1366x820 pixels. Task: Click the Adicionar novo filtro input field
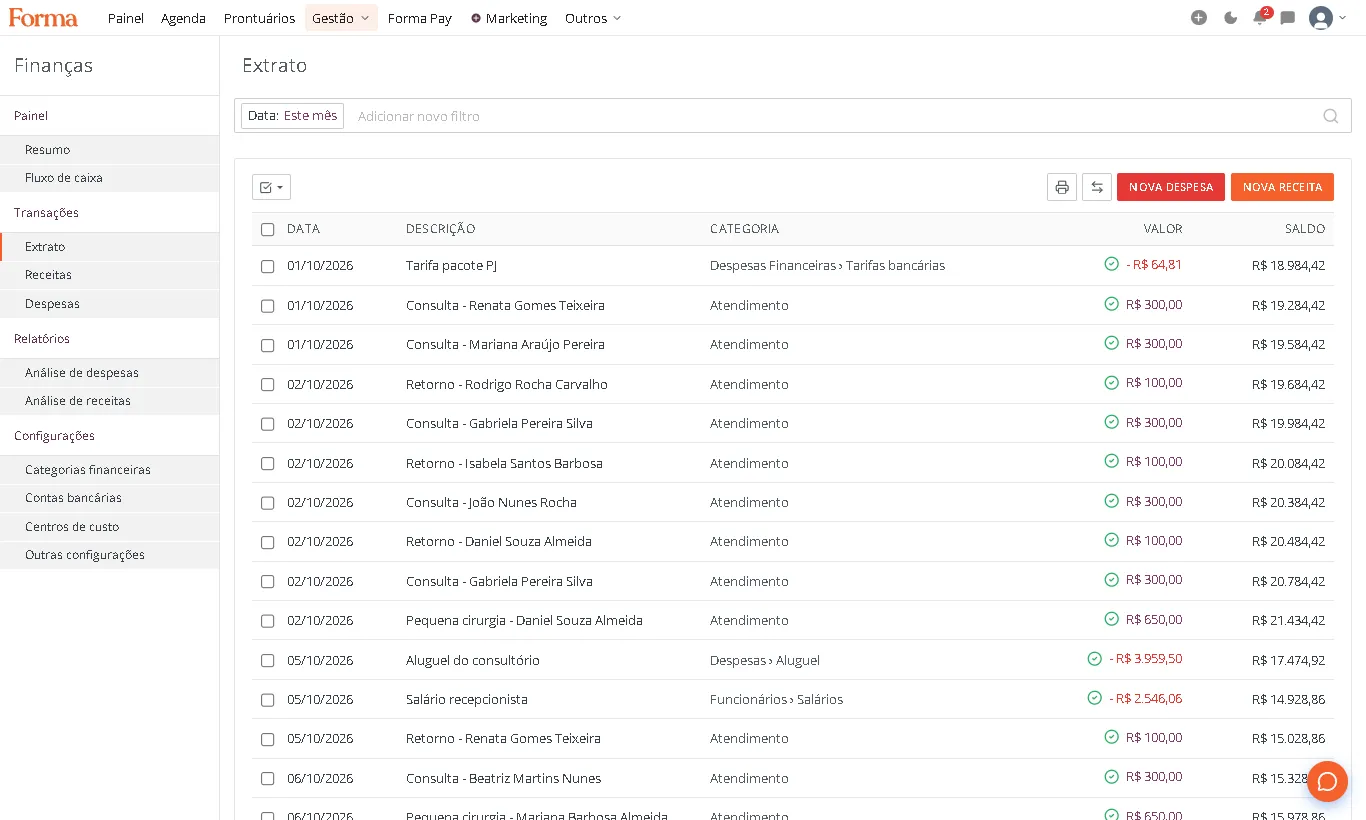tap(834, 116)
